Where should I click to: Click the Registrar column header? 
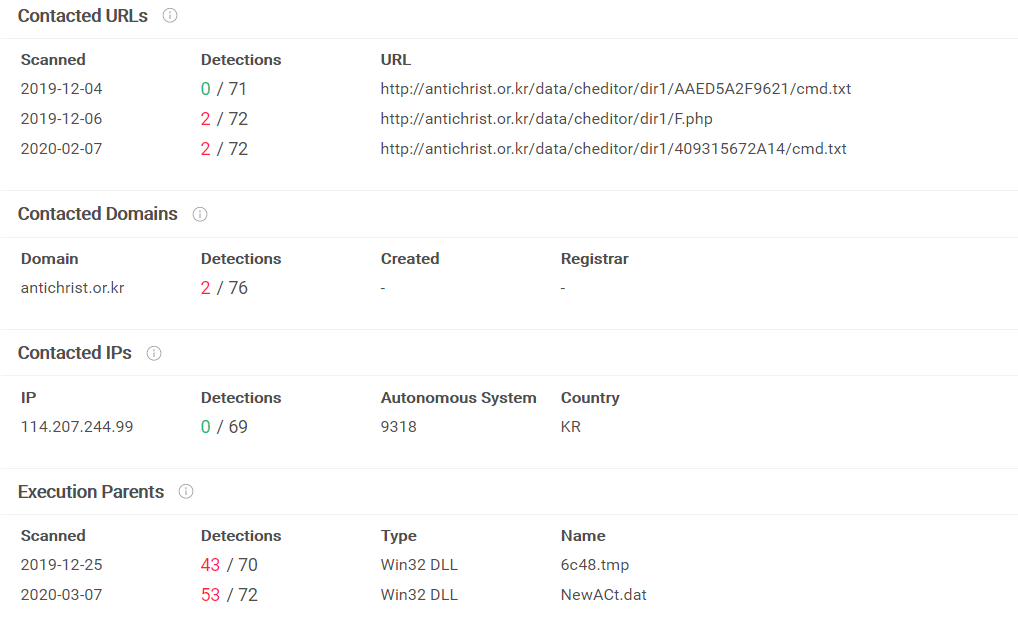(594, 259)
